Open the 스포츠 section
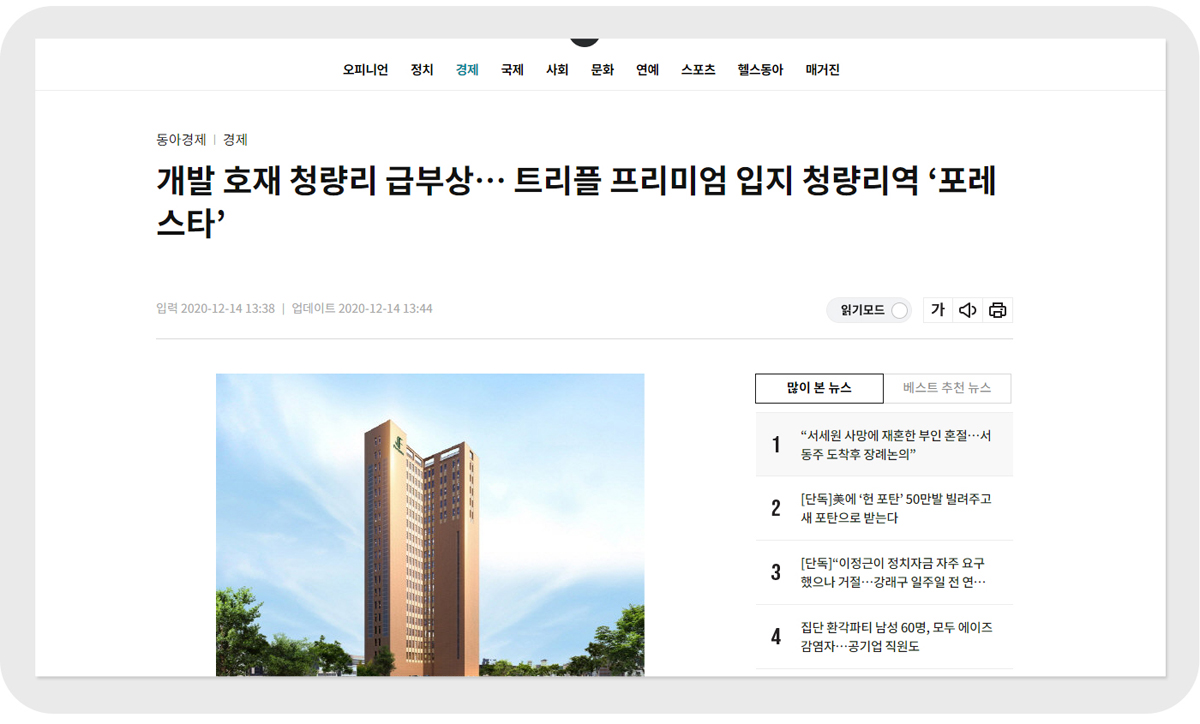This screenshot has height=724, width=1200. [x=698, y=70]
